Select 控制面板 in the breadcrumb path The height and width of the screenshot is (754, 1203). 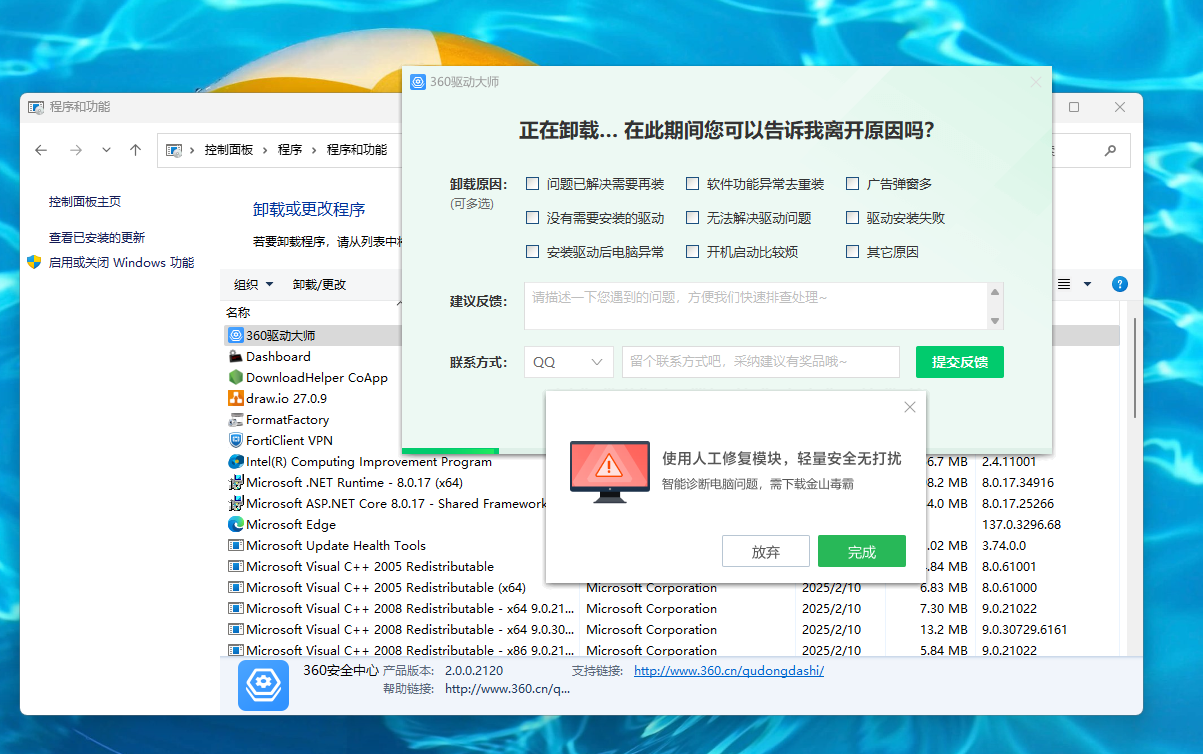pyautogui.click(x=228, y=150)
